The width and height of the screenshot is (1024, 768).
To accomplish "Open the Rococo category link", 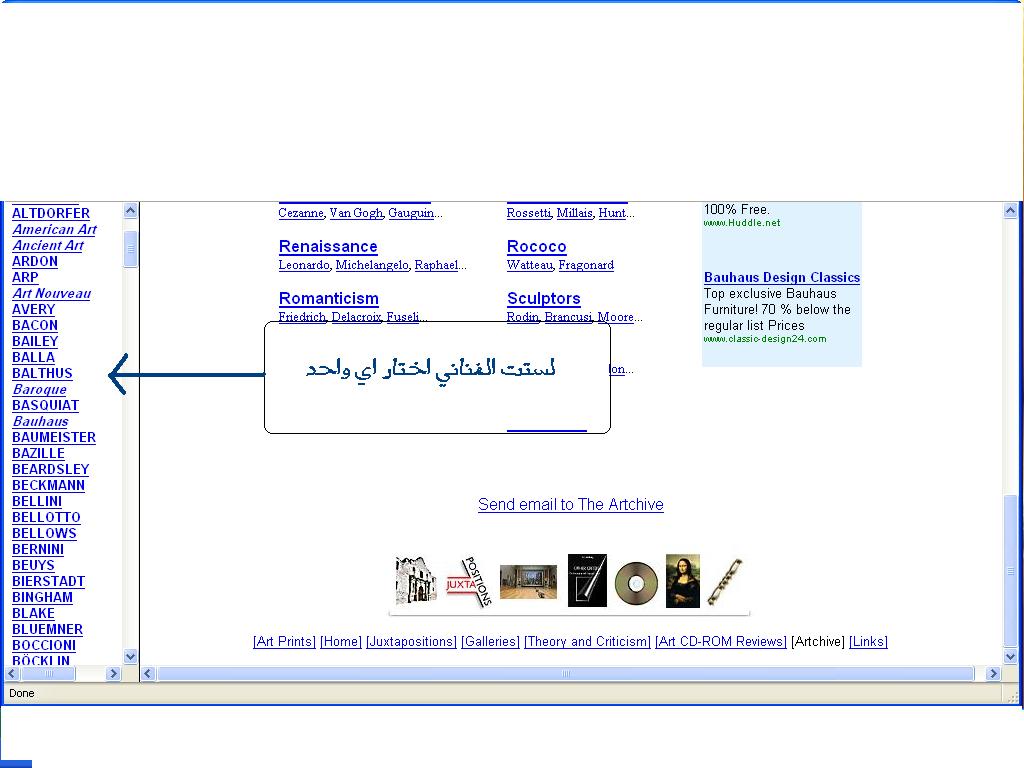I will [x=537, y=247].
